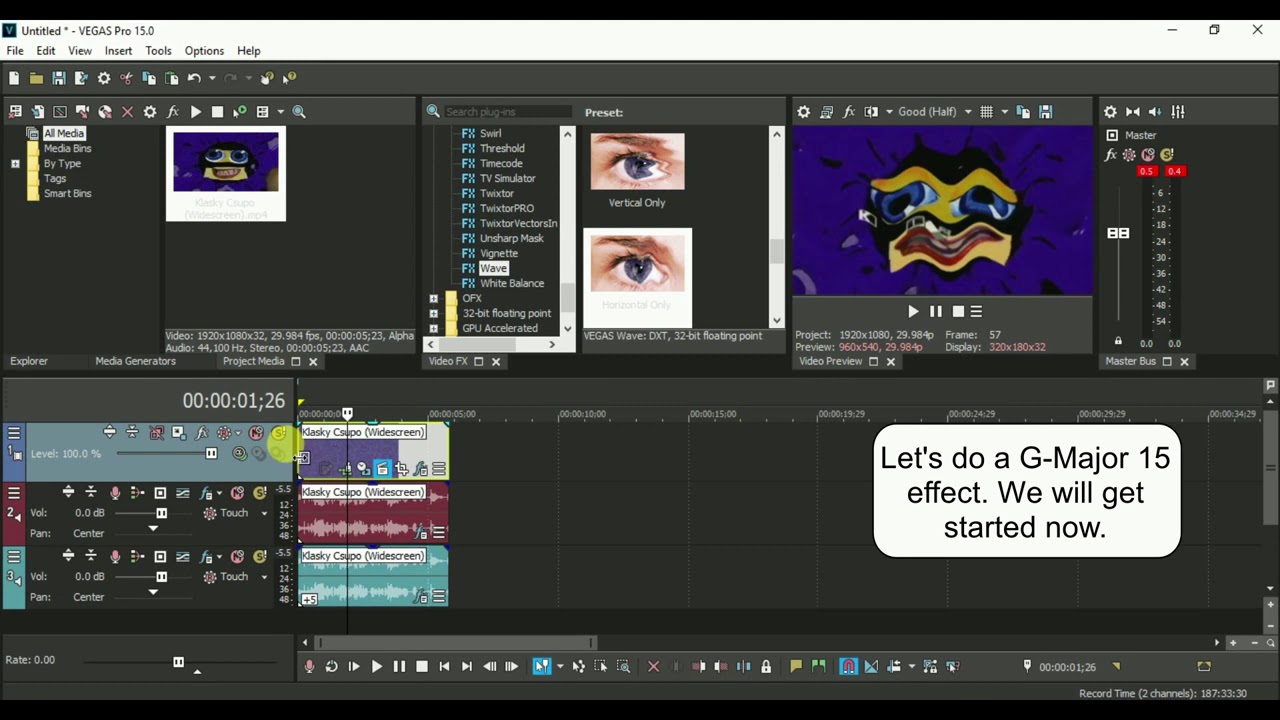Select the Vignette effect in plug-in list
Viewport: 1280px width, 720px height.
tap(498, 253)
